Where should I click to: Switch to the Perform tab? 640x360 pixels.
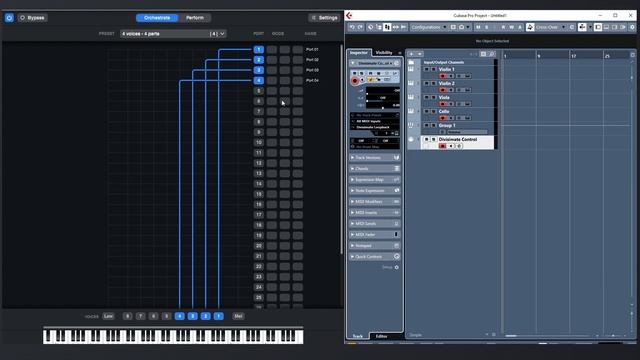pyautogui.click(x=195, y=18)
